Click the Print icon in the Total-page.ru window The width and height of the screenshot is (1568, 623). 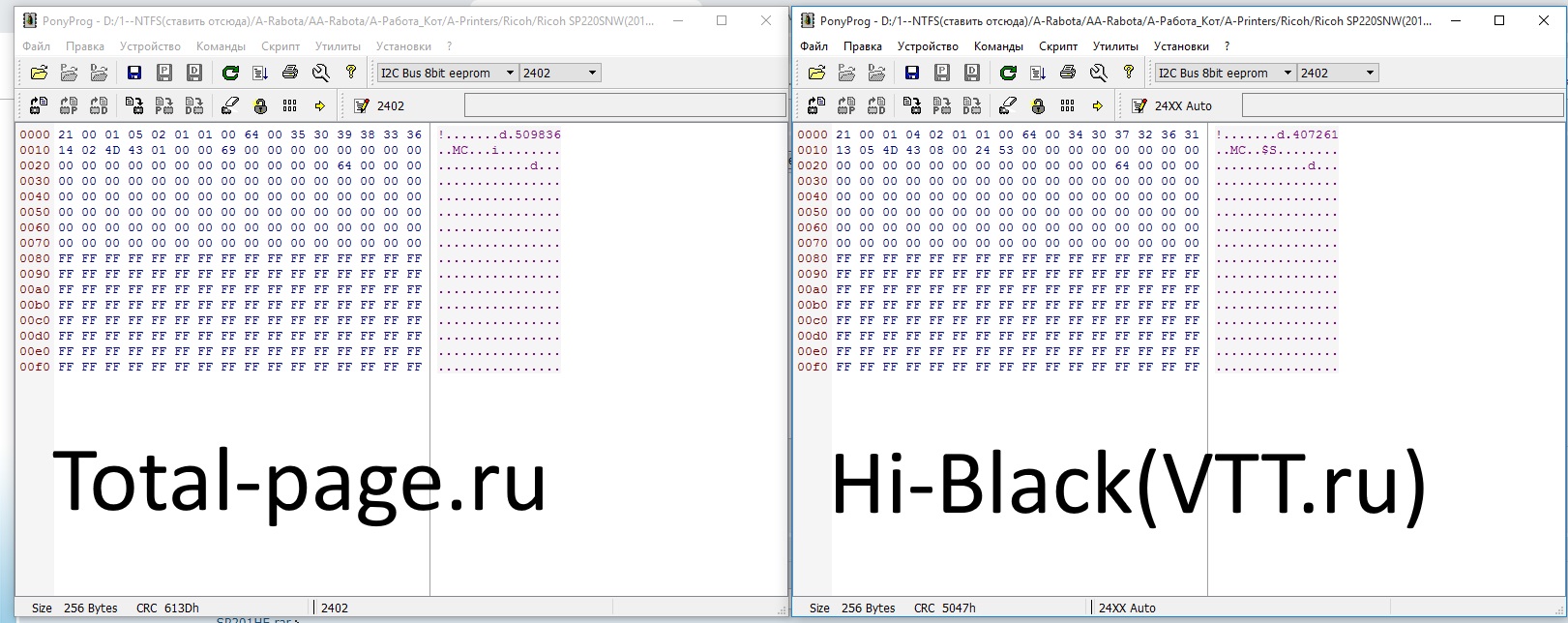coord(289,73)
